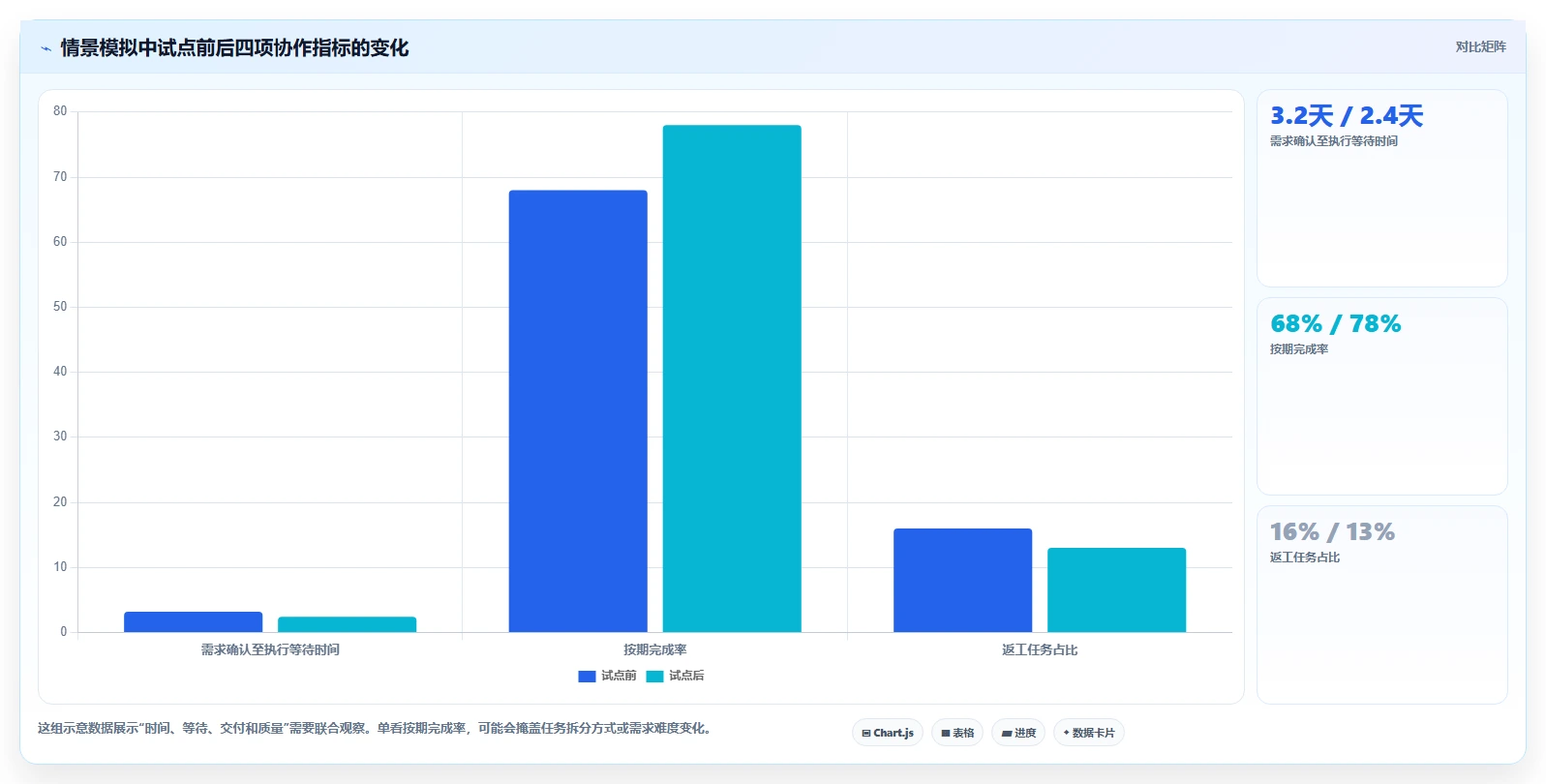Viewport: 1546px width, 784px height.
Task: Select the 进度 chip
Action: (1018, 733)
